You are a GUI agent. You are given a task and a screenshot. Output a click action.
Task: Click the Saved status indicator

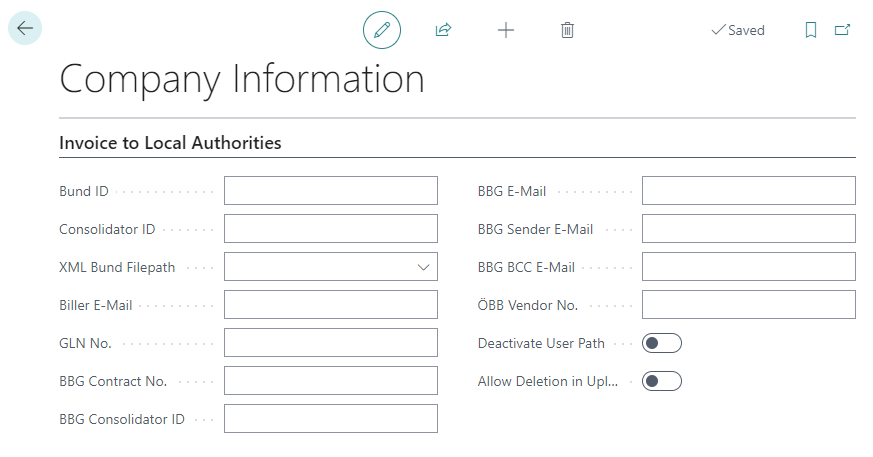(738, 30)
